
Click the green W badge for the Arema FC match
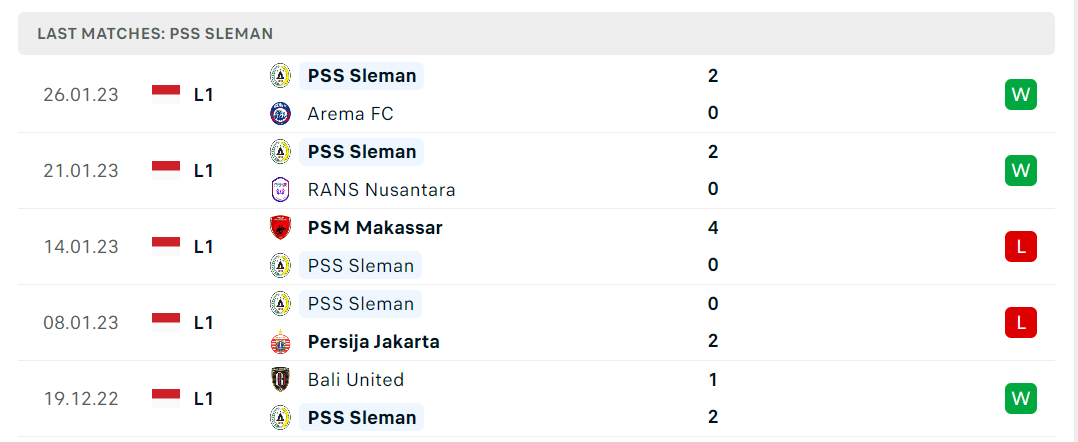tap(1020, 94)
